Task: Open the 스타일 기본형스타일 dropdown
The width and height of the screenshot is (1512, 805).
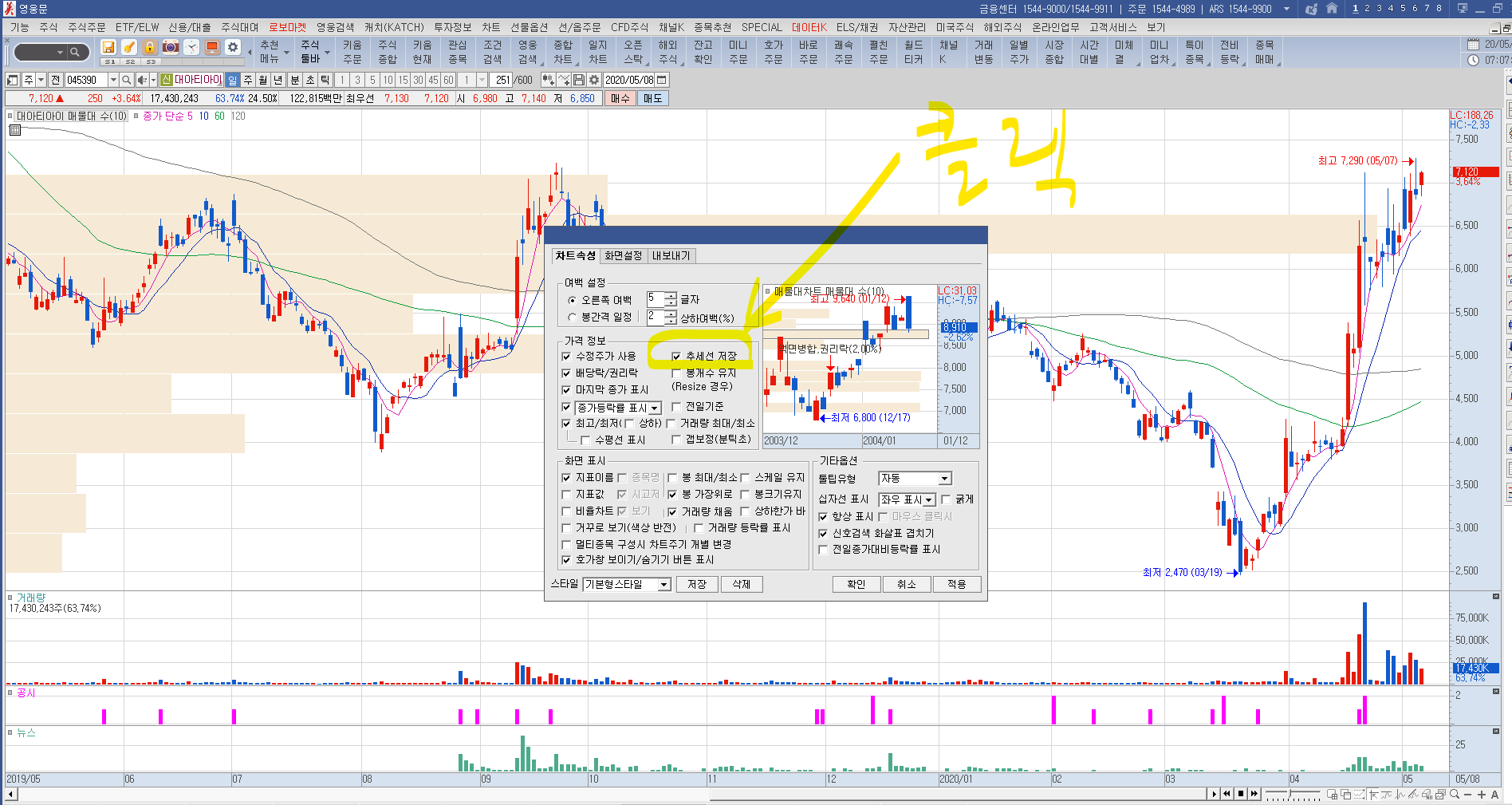Action: (x=663, y=585)
